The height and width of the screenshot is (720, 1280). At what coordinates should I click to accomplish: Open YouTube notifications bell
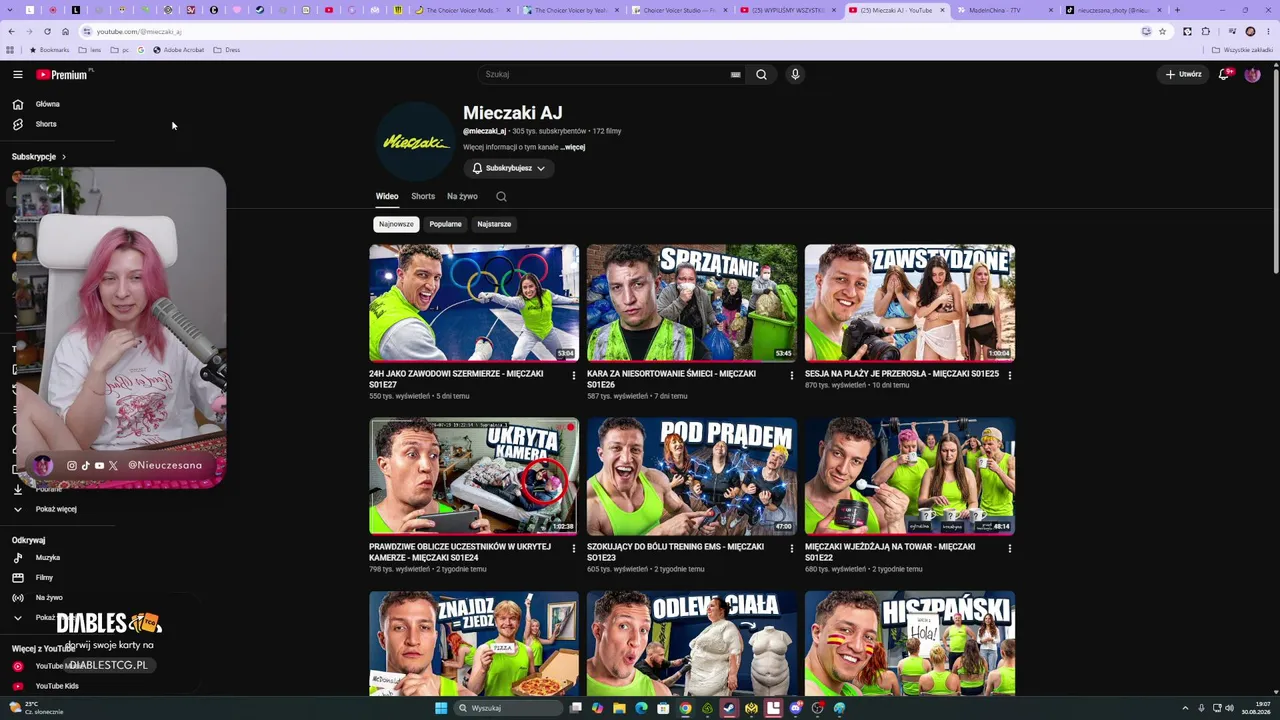1224,74
